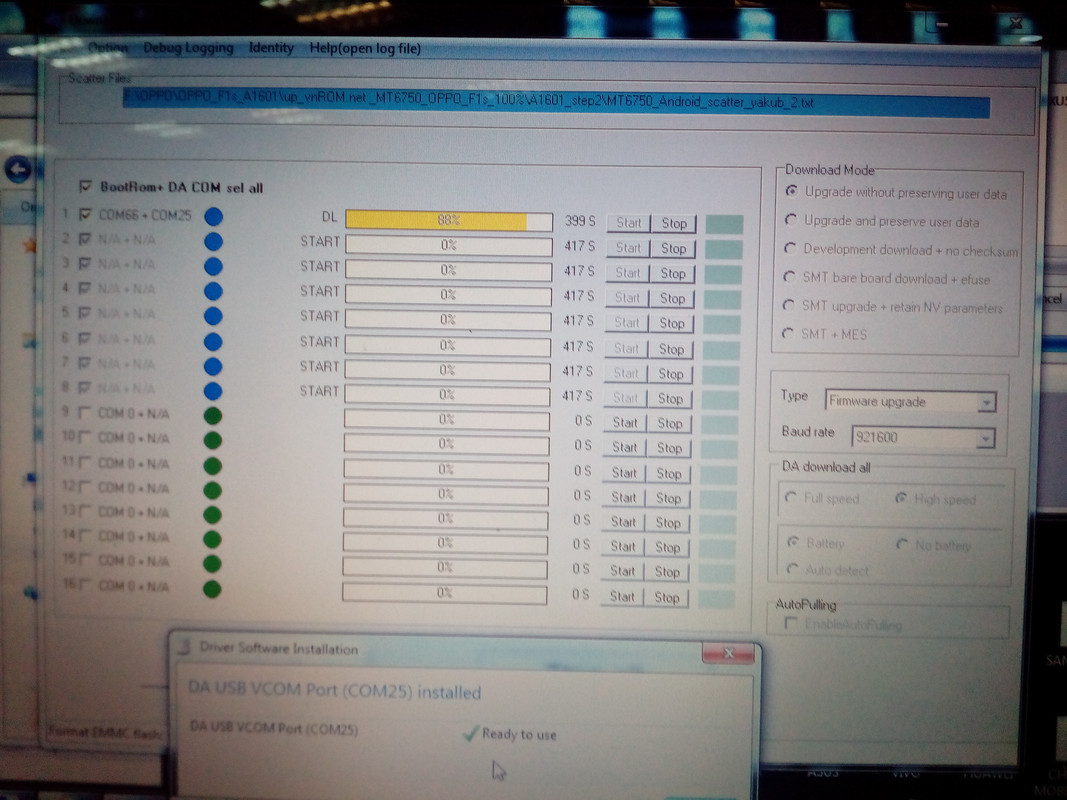This screenshot has width=1067, height=800.
Task: Open the Option menu
Action: (108, 48)
